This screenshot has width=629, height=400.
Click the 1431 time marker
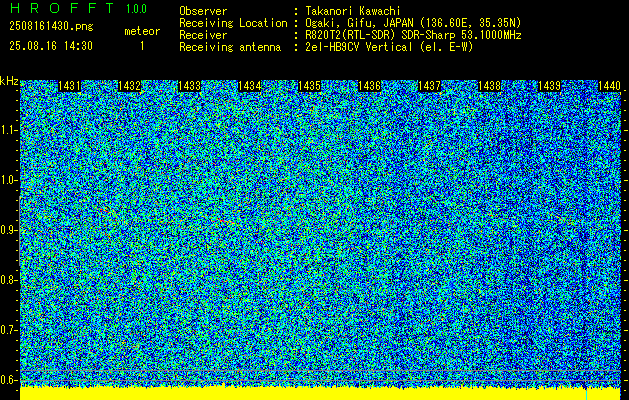tap(69, 85)
